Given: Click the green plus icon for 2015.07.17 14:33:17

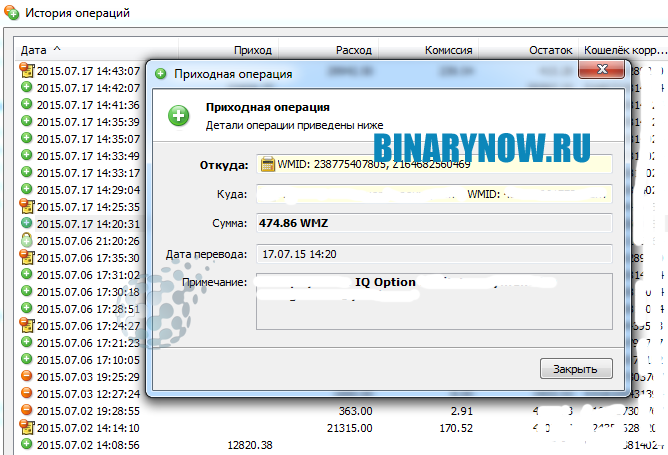Looking at the screenshot, I should pyautogui.click(x=26, y=172).
